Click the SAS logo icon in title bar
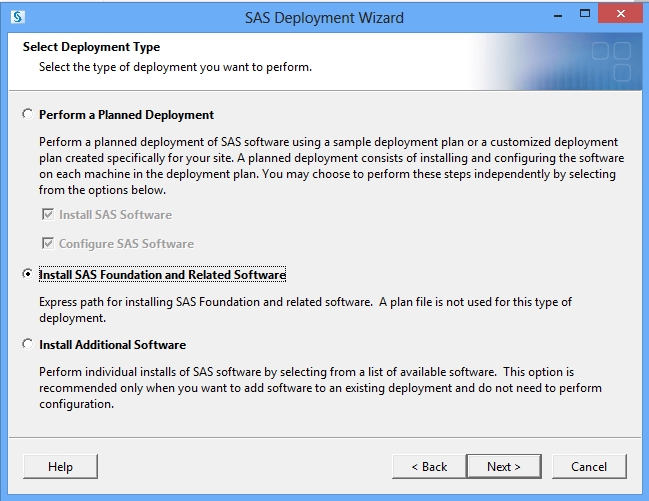 click(17, 17)
